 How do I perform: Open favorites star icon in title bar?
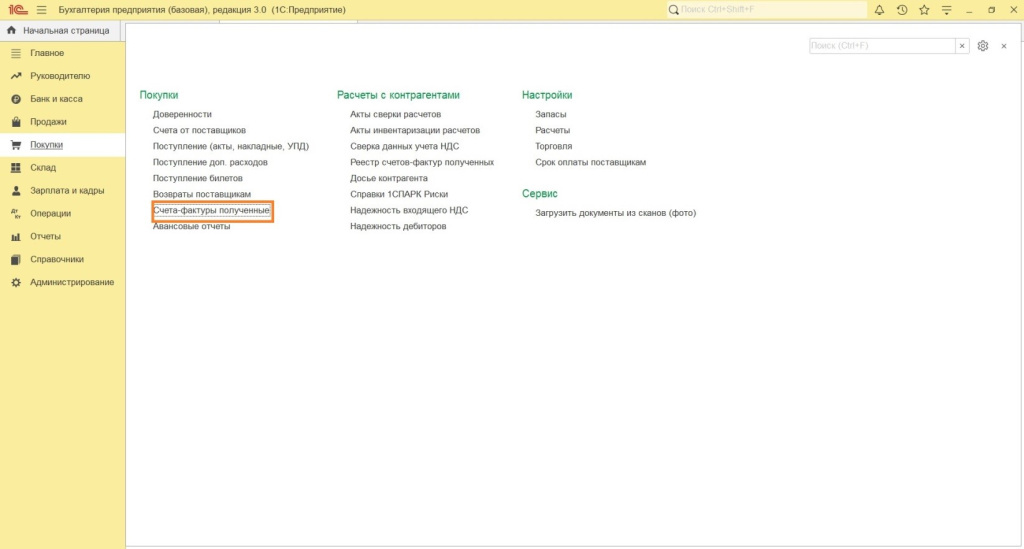coord(924,10)
